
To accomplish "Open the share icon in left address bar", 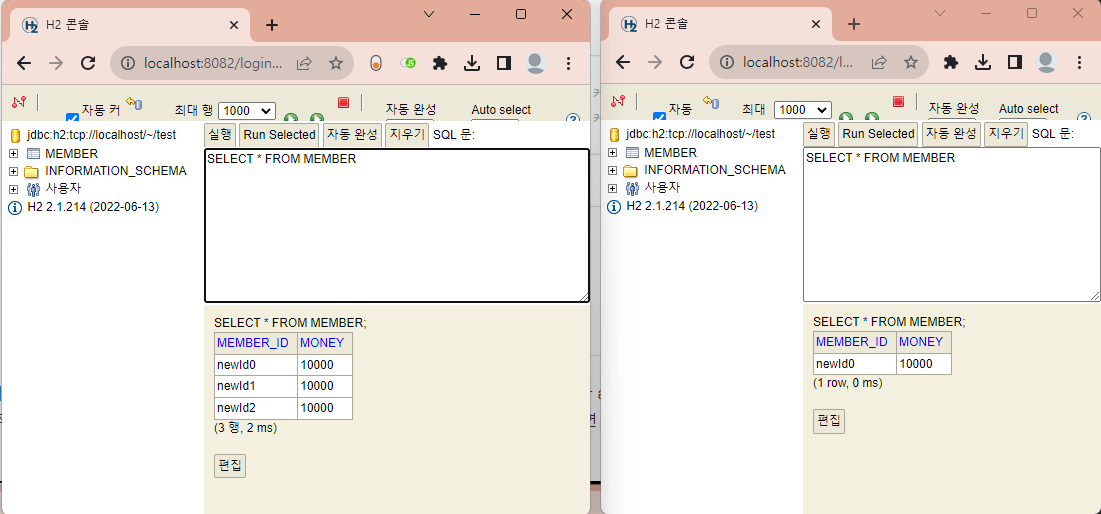I will click(303, 63).
